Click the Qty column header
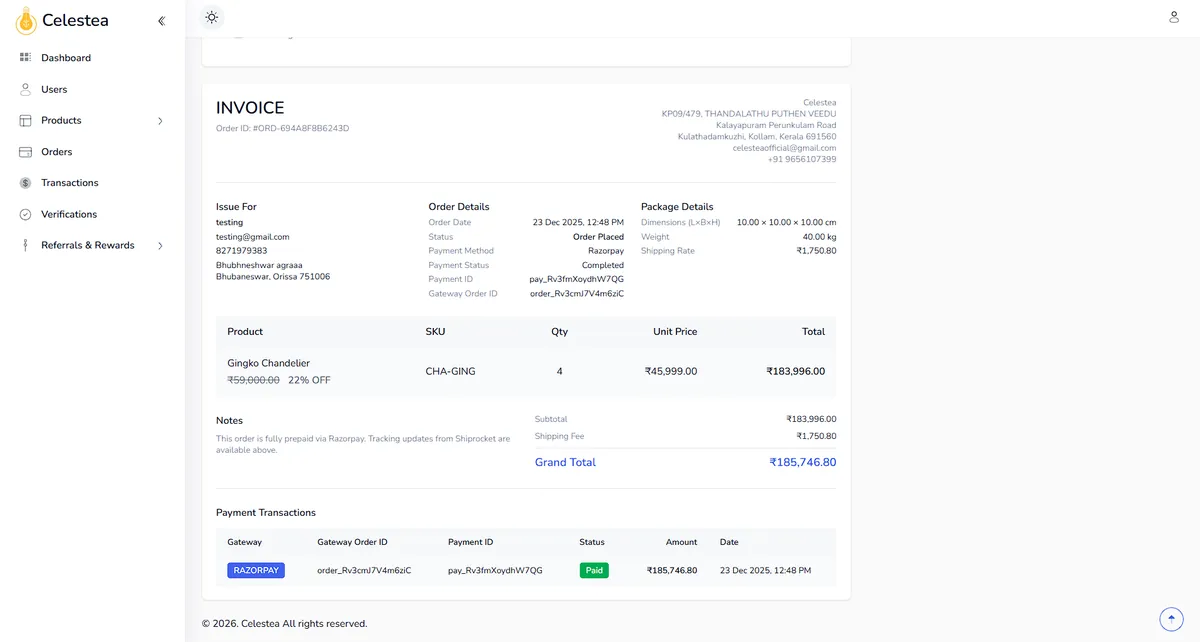The height and width of the screenshot is (642, 1200). 559,331
